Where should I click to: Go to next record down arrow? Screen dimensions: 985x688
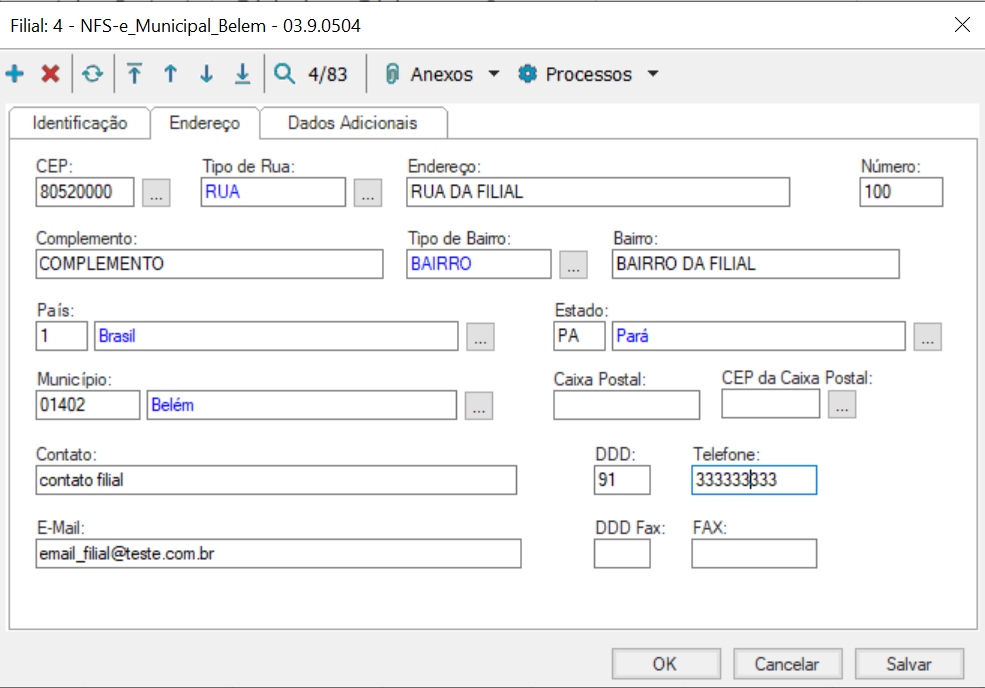click(x=206, y=74)
